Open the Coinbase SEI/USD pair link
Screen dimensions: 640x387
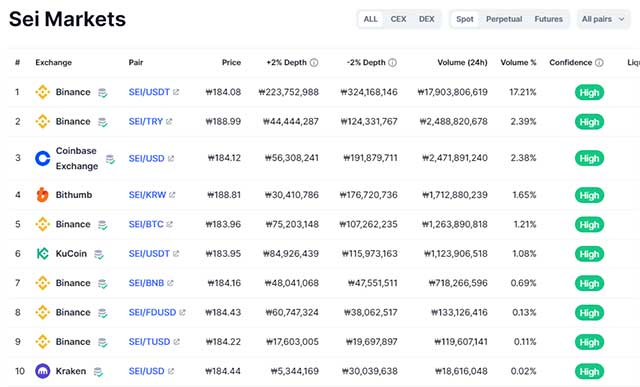[x=147, y=158]
